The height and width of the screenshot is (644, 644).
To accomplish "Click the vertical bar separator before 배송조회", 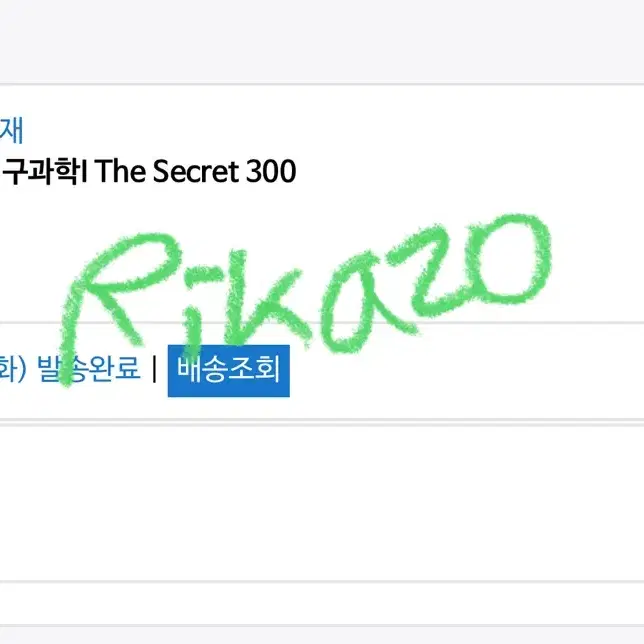I will [154, 369].
